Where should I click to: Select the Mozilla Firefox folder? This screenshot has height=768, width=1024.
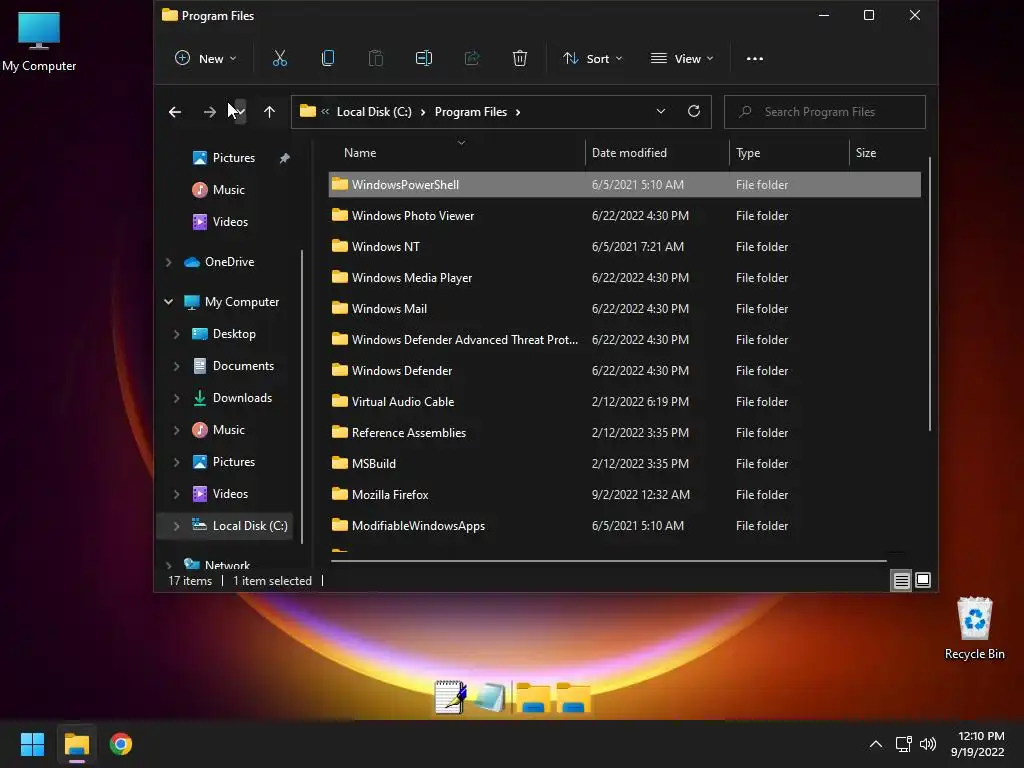coord(624,495)
